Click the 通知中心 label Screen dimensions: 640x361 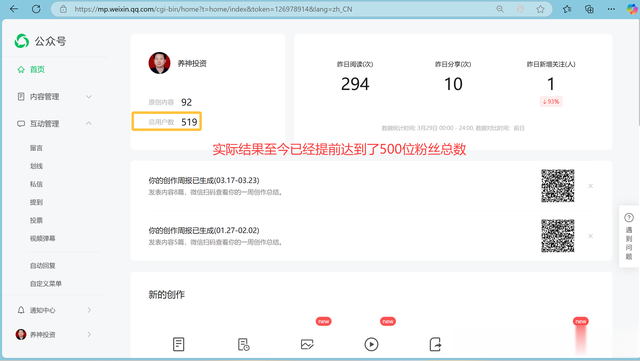click(42, 310)
